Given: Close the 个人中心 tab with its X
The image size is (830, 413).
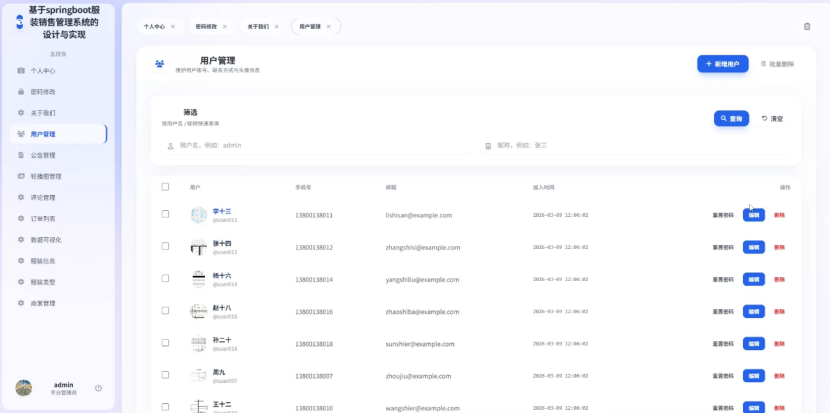Looking at the screenshot, I should (173, 26).
